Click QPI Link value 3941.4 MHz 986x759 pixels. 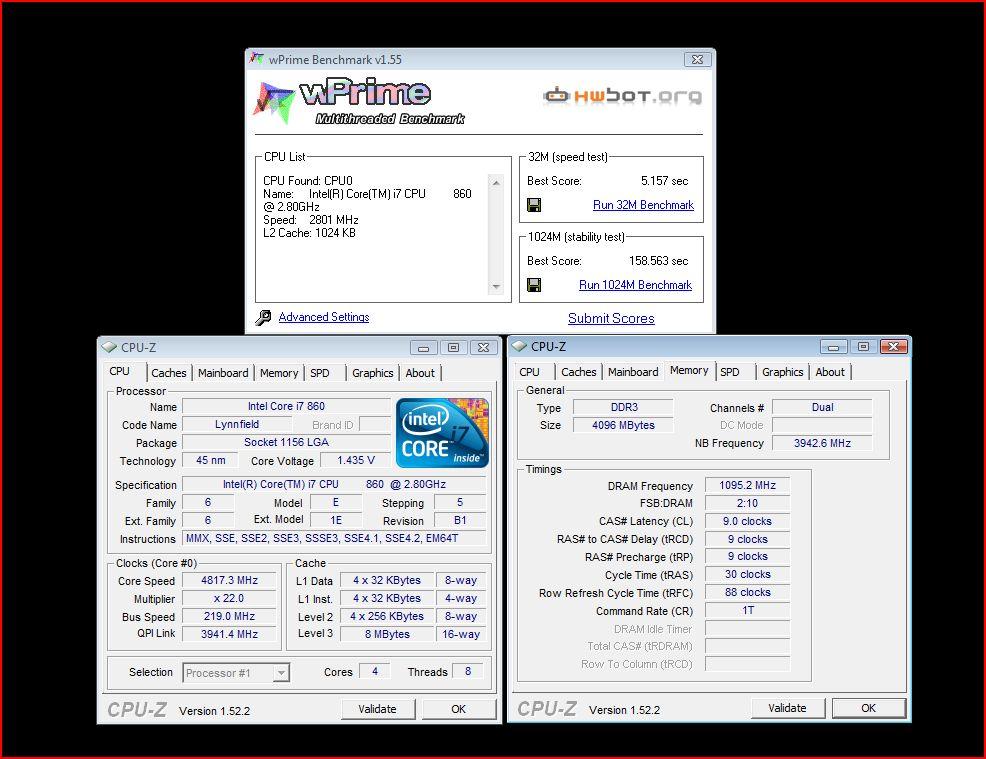click(x=230, y=634)
